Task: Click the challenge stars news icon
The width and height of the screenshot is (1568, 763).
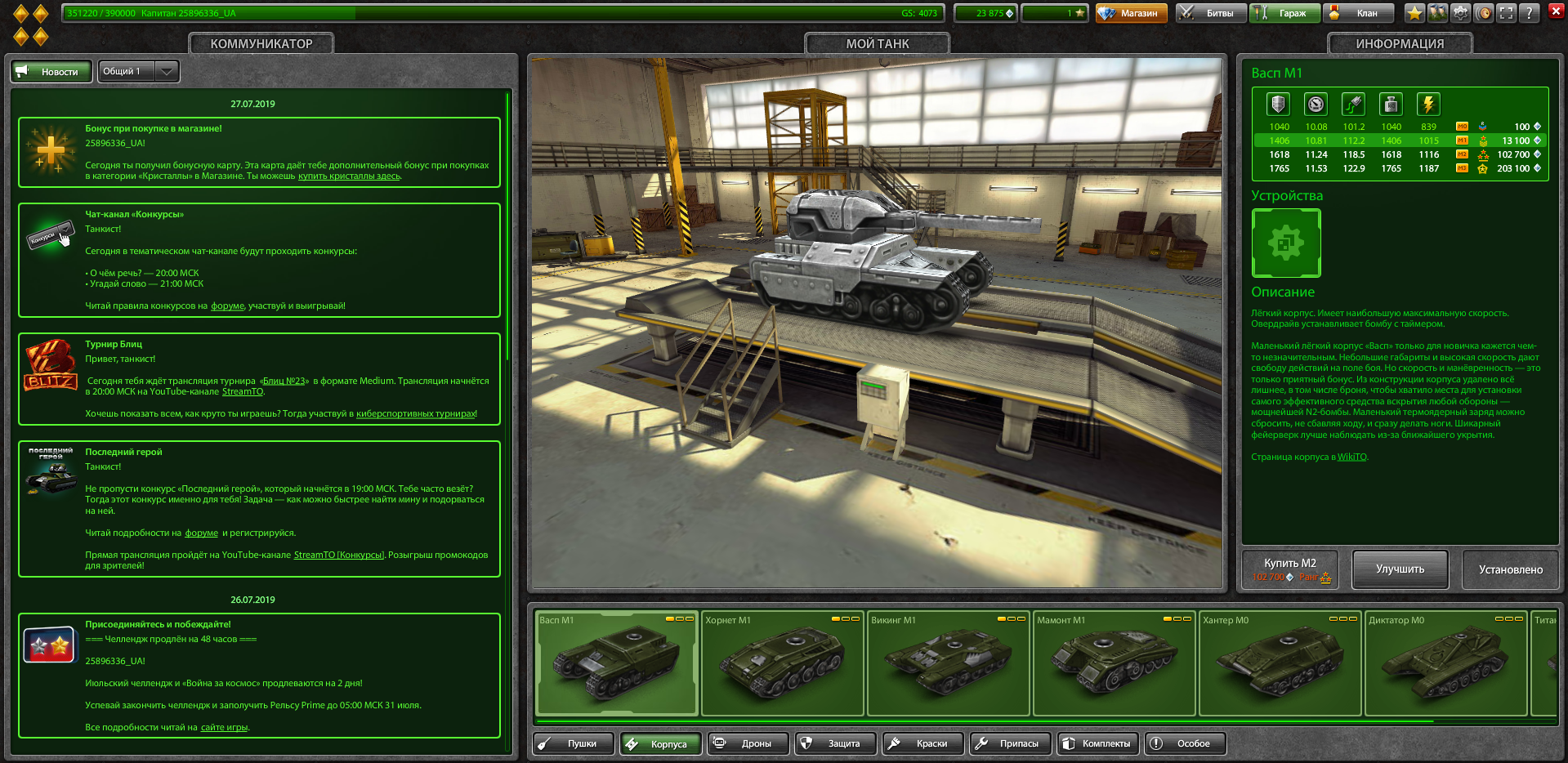Action: 49,645
